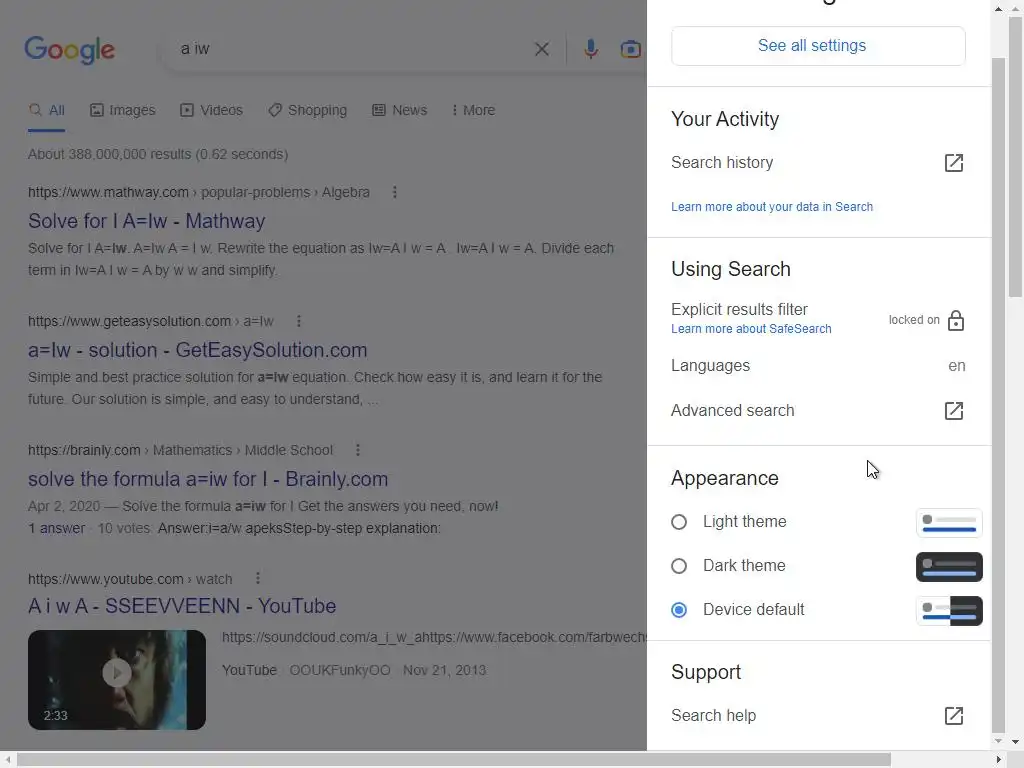Click the About 388,000,000 results text
The width and height of the screenshot is (1024, 768).
pyautogui.click(x=157, y=155)
